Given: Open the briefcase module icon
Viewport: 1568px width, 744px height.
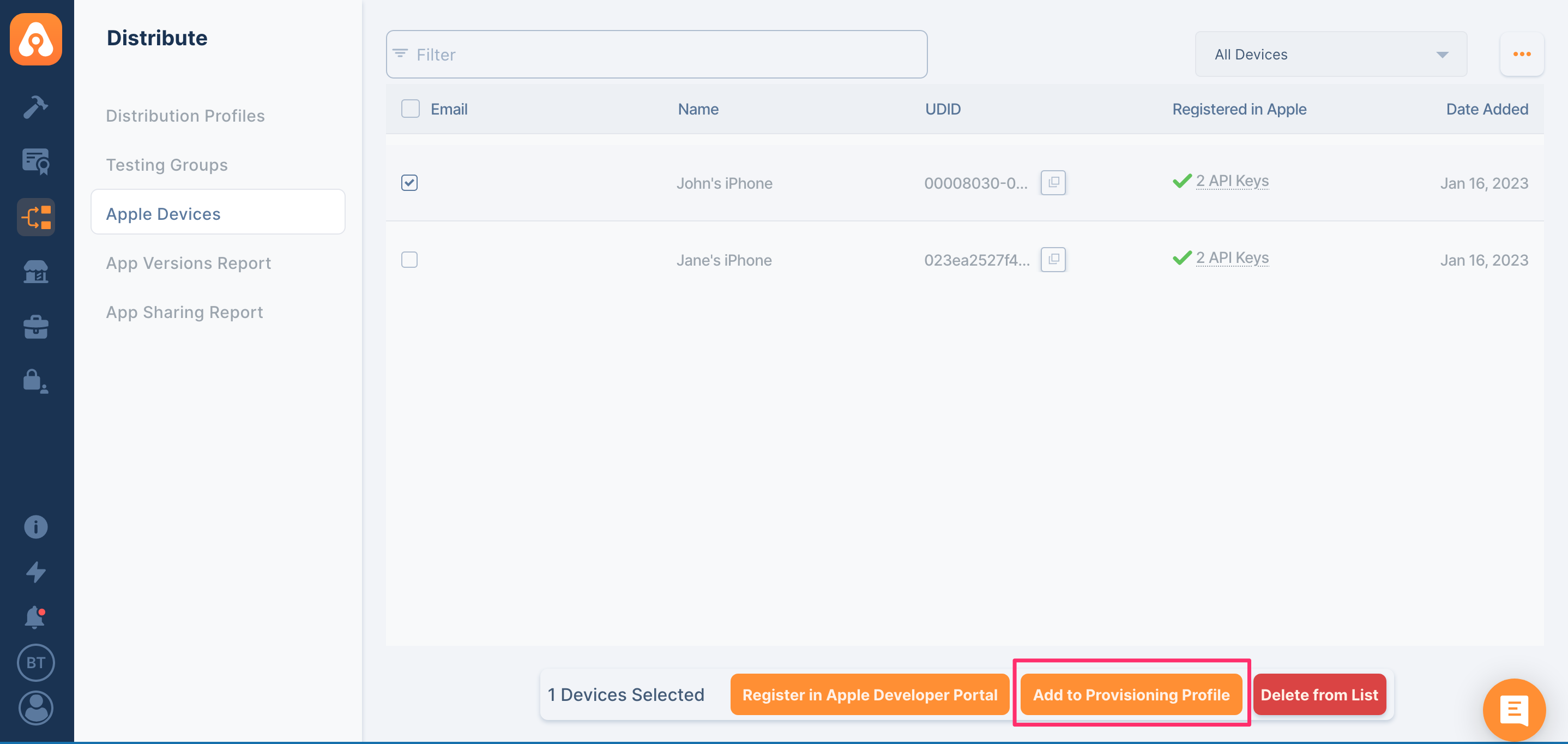Looking at the screenshot, I should pos(36,327).
